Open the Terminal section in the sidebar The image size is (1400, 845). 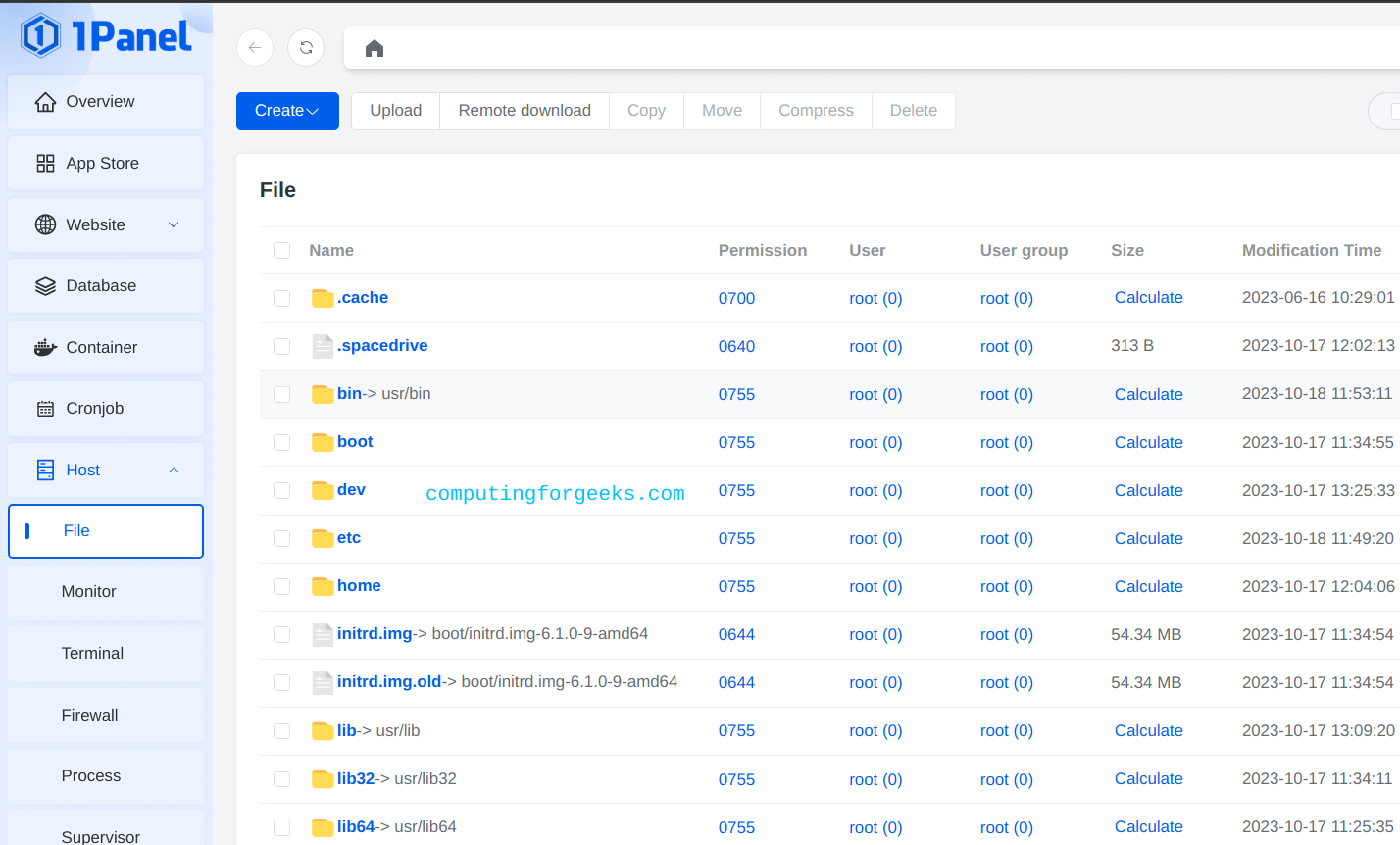92,653
